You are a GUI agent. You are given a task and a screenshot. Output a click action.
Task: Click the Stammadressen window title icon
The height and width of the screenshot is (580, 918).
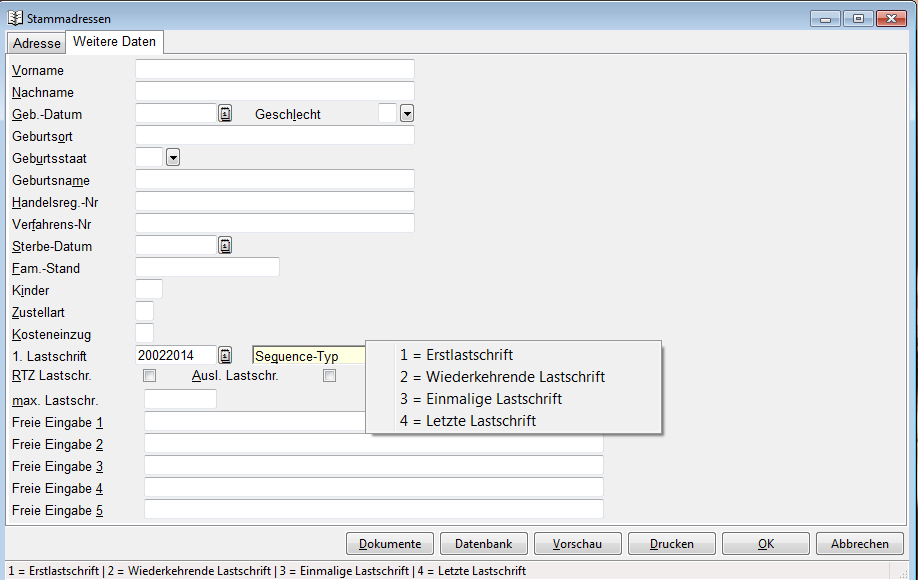coord(15,18)
